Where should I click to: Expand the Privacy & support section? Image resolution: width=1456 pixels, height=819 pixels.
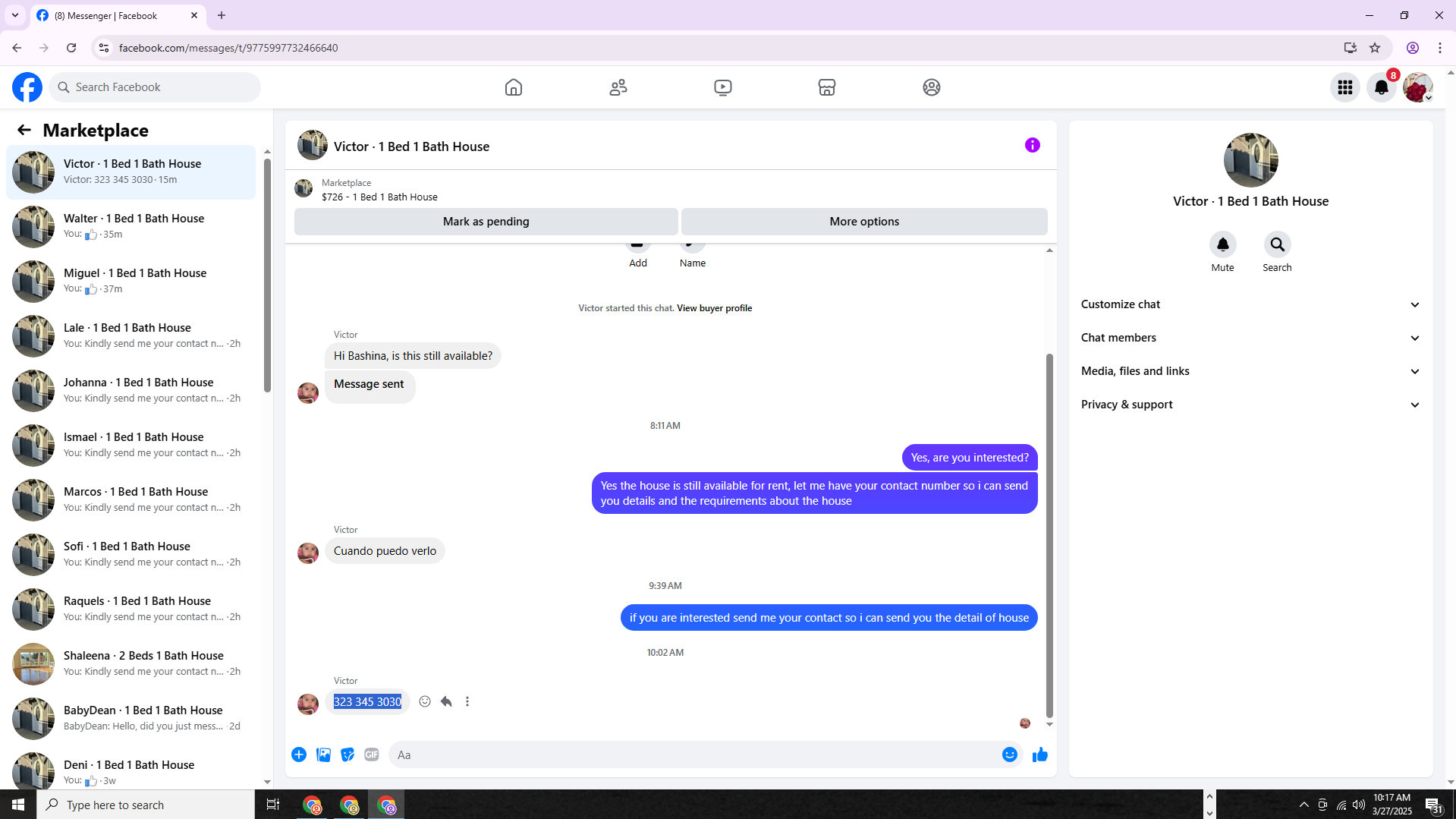tap(1250, 405)
